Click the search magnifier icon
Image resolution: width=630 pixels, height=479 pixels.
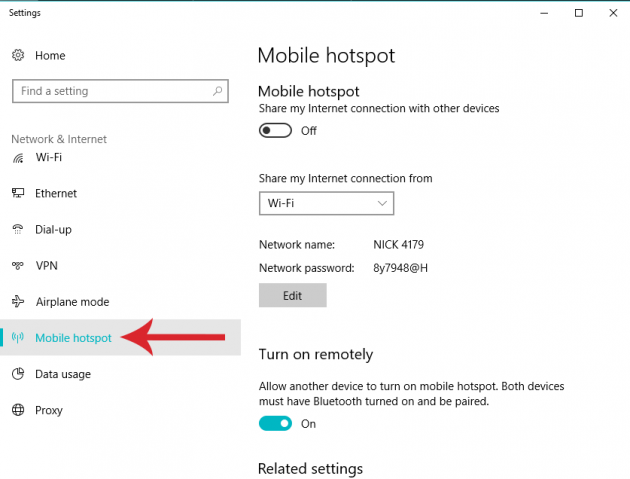pos(217,91)
